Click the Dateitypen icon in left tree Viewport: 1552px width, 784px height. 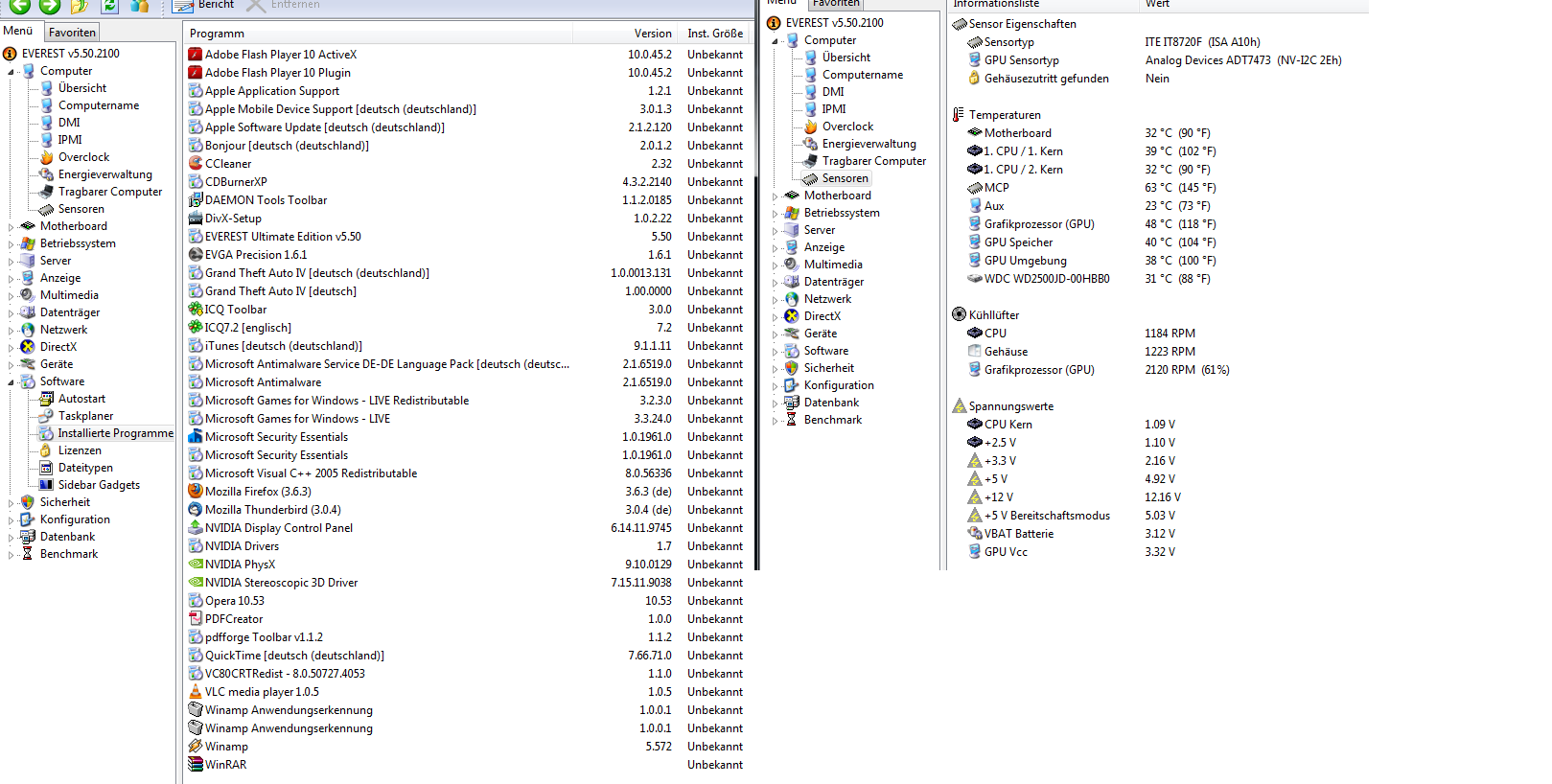(x=46, y=468)
